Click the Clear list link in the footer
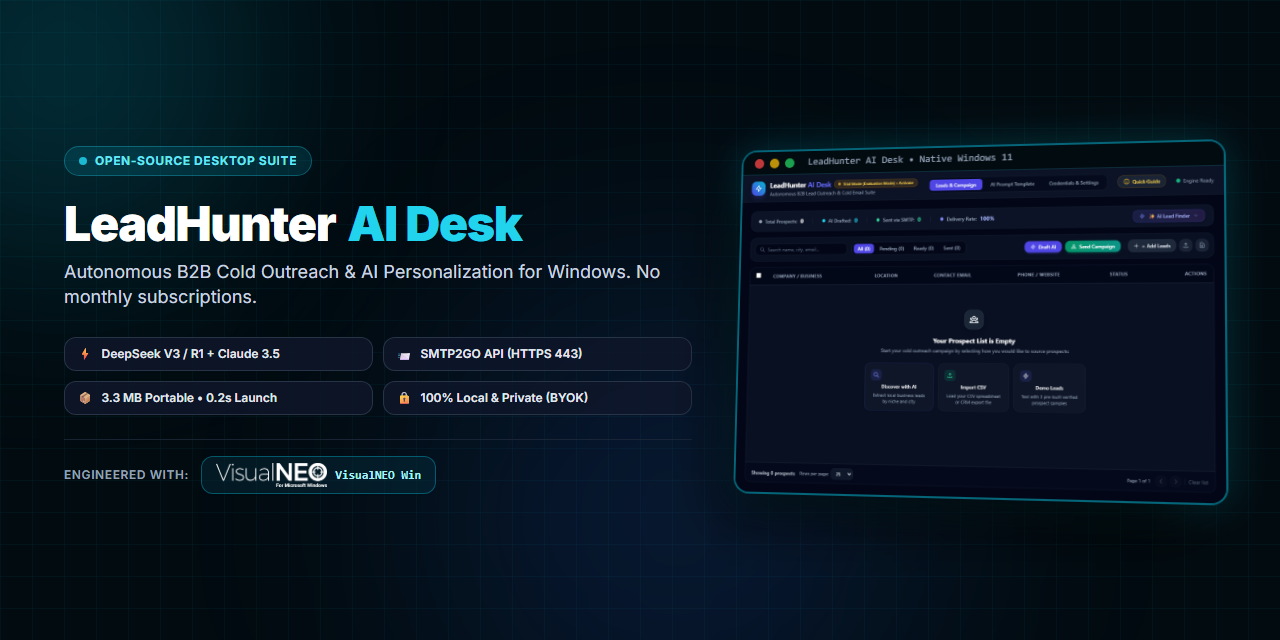Viewport: 1280px width, 640px height. click(1197, 482)
